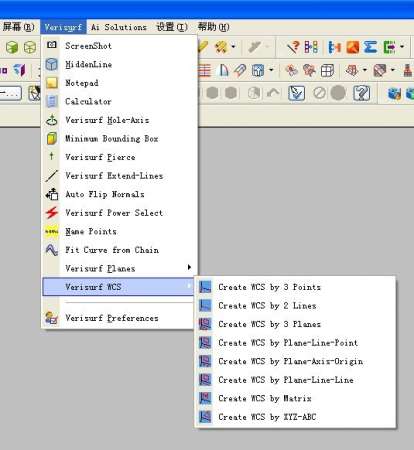Click the Power Select lightning icon

[x=52, y=212]
